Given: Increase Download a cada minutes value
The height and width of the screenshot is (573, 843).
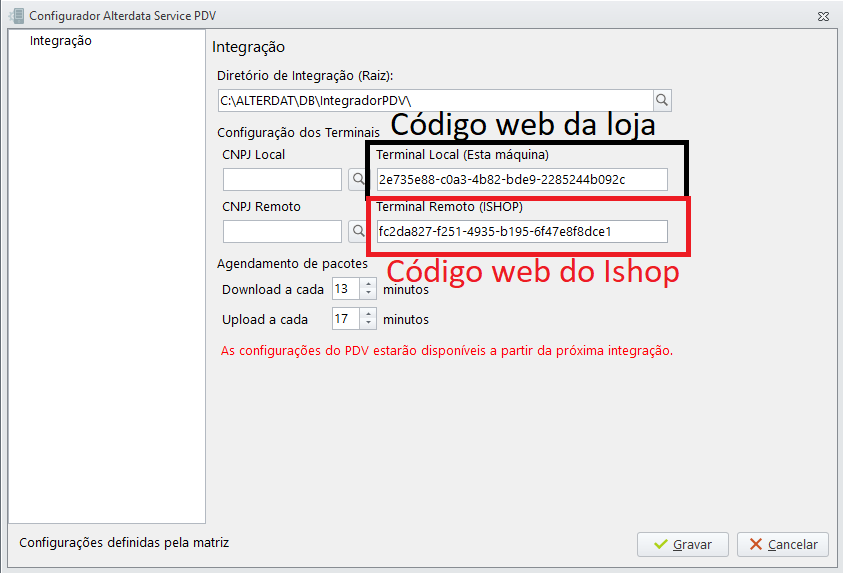Looking at the screenshot, I should [368, 283].
